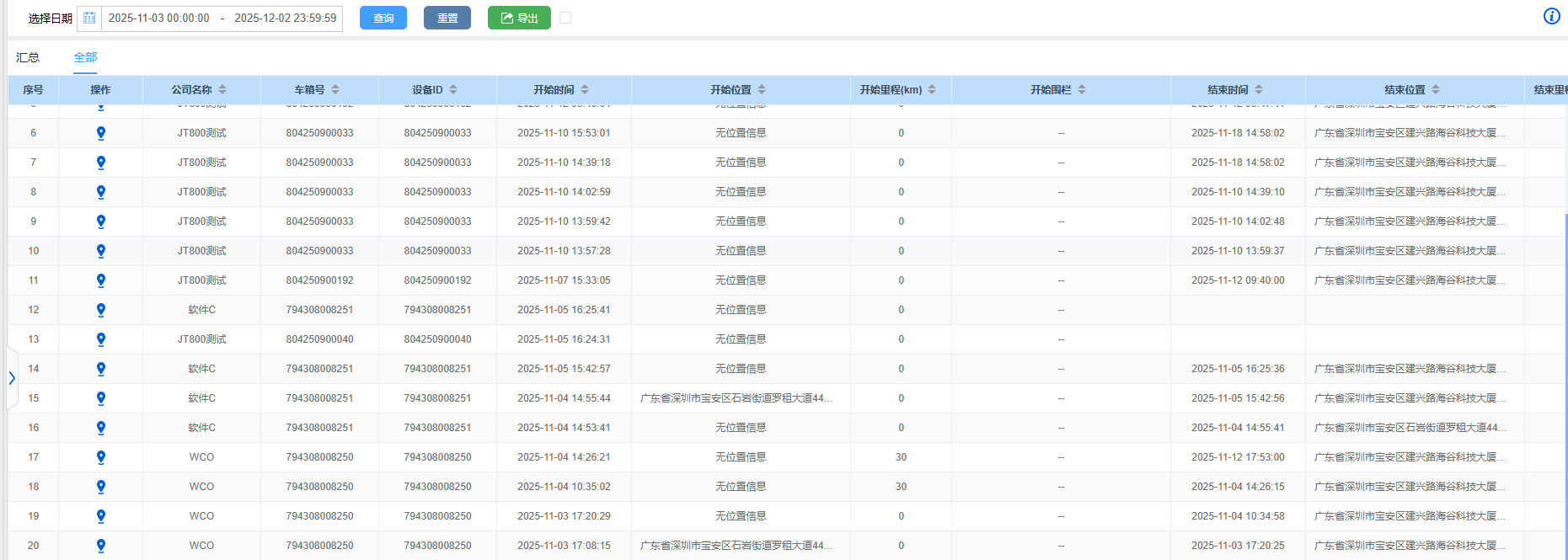This screenshot has height=560, width=1568.
Task: Open map location for row 11
Action: point(100,280)
